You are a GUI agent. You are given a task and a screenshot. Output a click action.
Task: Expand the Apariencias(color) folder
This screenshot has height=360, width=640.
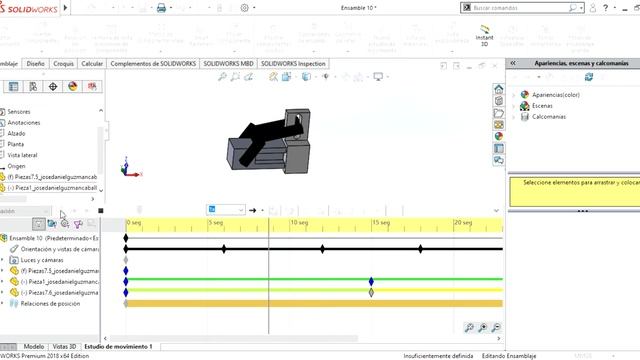click(x=513, y=95)
